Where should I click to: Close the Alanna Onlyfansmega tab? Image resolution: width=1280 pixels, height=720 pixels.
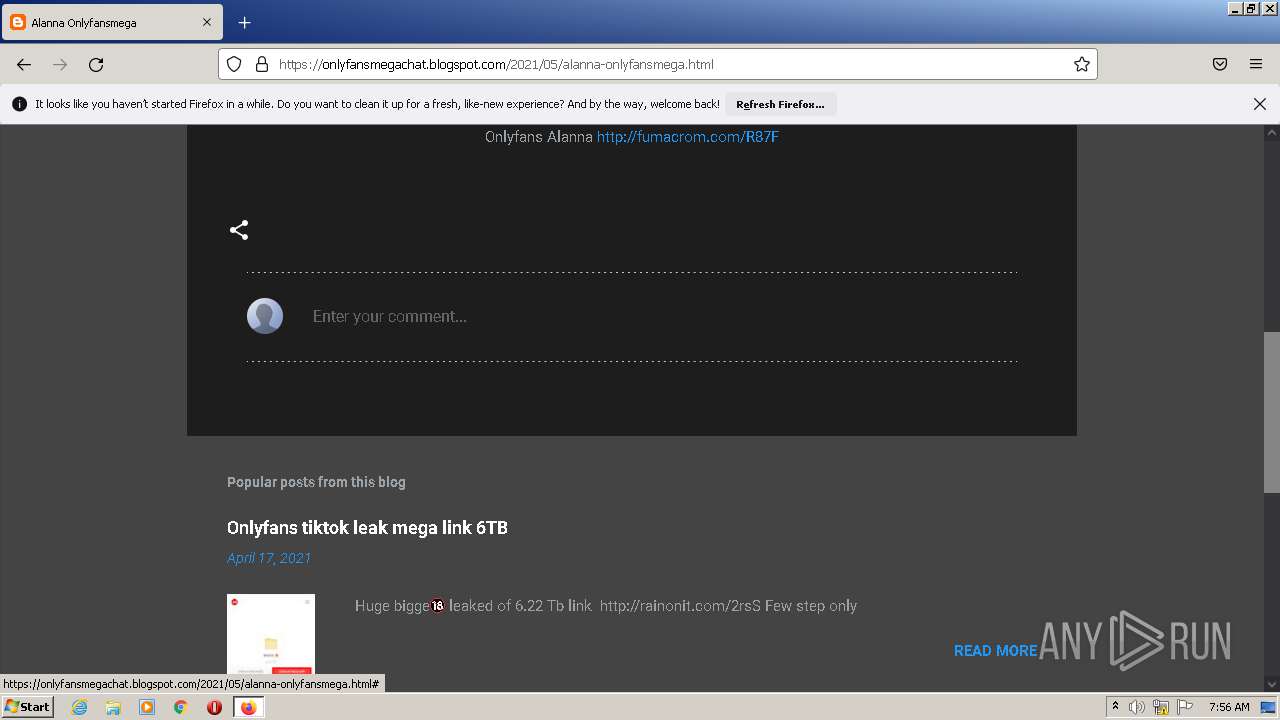pos(207,22)
